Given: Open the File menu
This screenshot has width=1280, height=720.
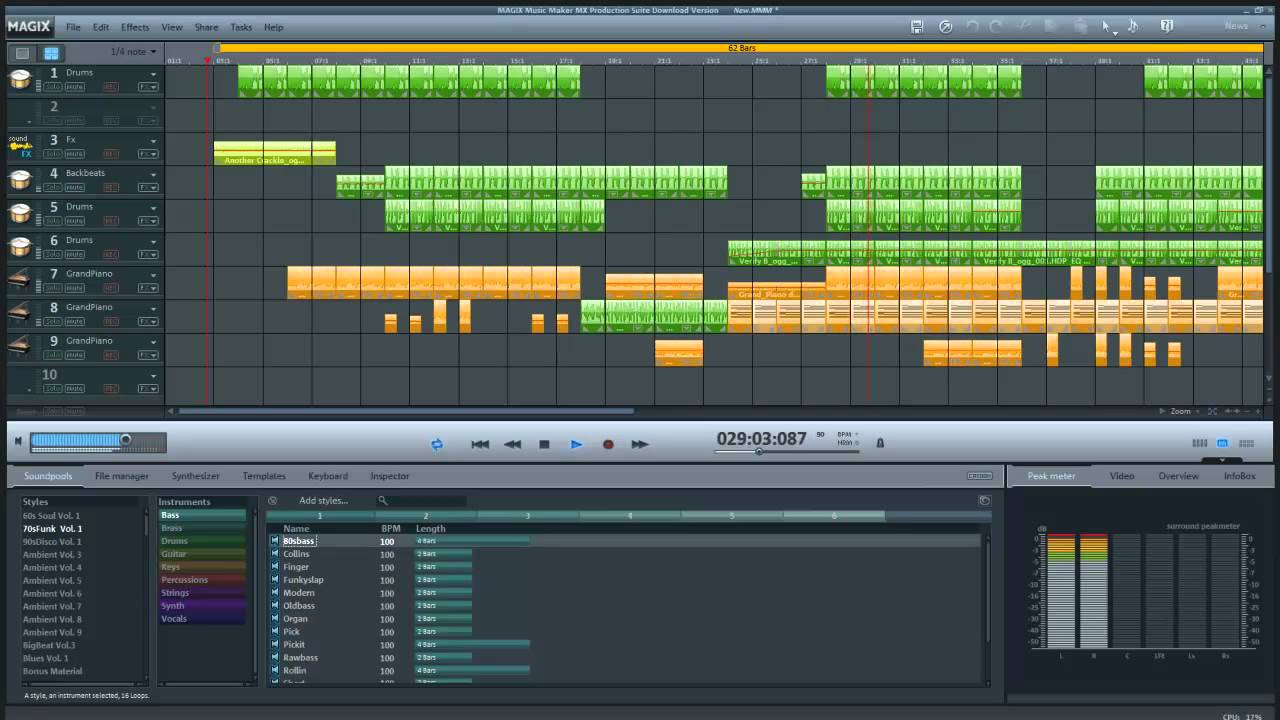Looking at the screenshot, I should (74, 27).
